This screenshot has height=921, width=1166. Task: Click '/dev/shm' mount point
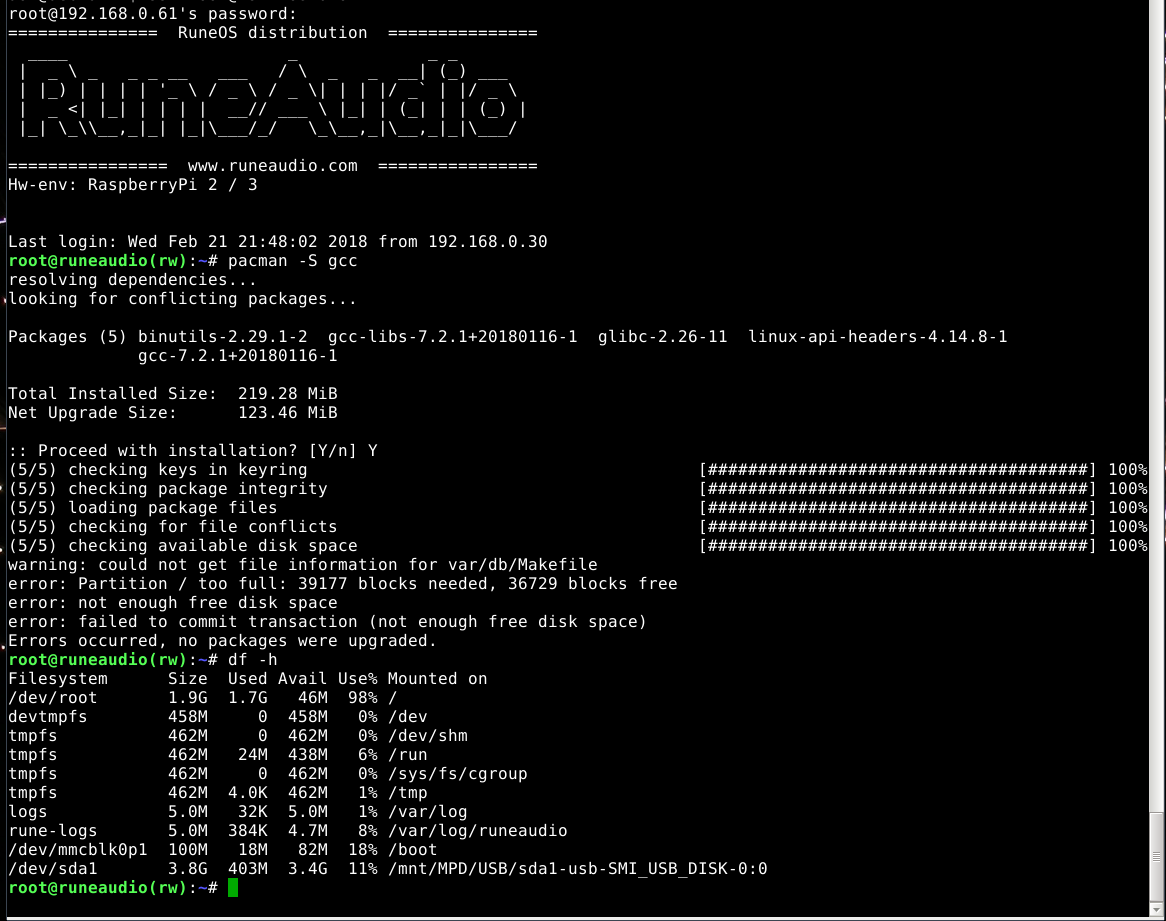coord(428,736)
